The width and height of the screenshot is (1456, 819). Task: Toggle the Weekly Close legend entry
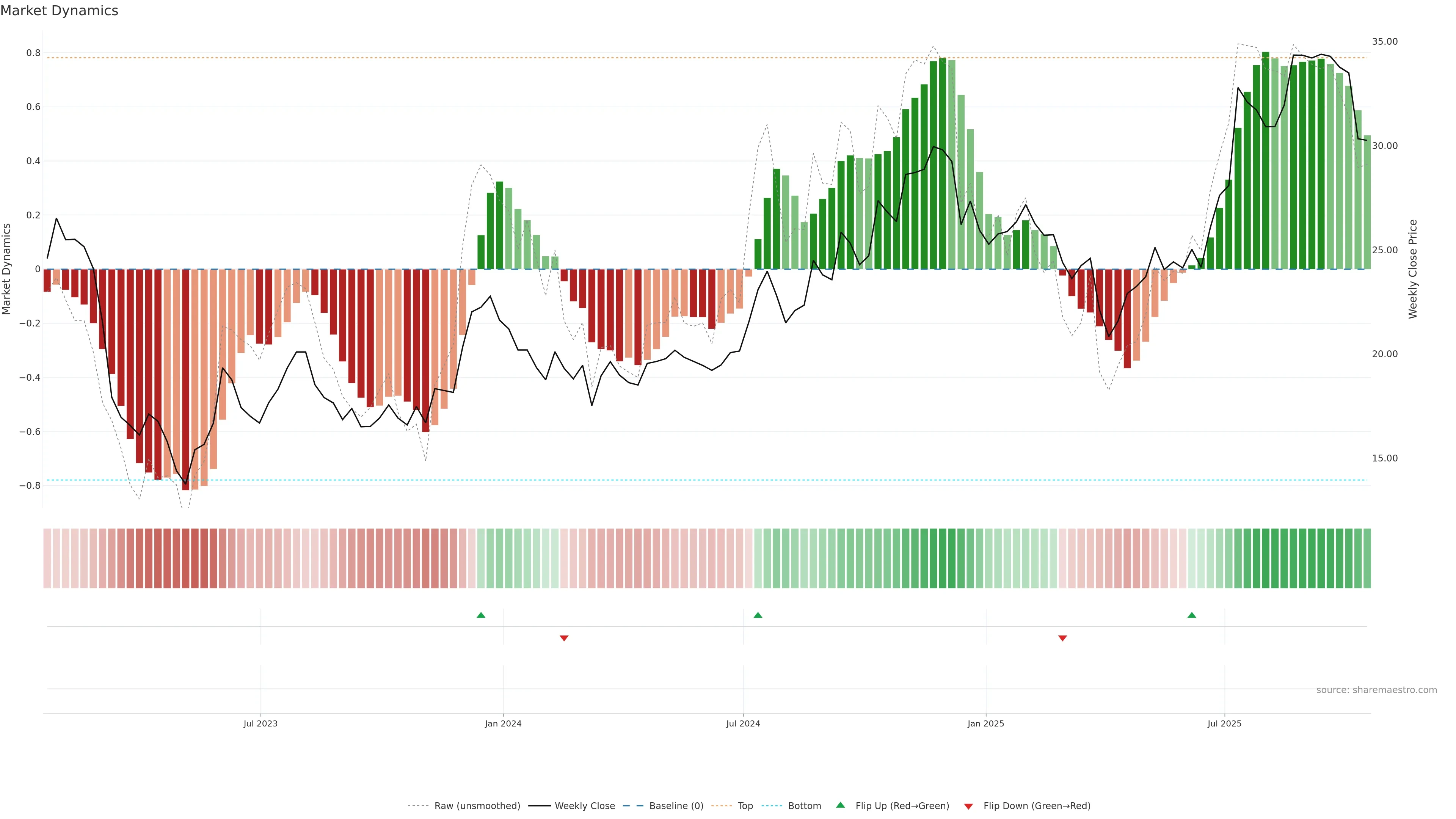tap(584, 806)
